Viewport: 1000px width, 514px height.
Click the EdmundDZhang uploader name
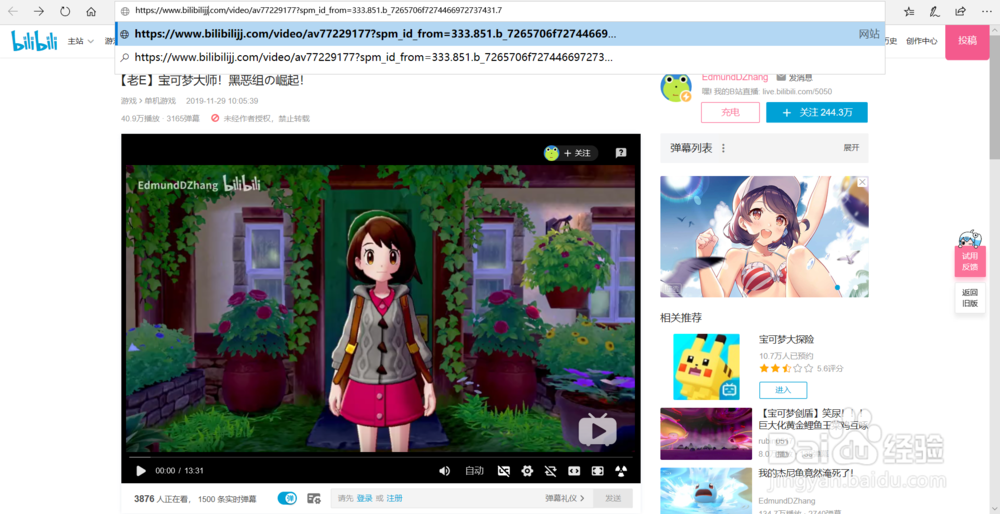[735, 77]
